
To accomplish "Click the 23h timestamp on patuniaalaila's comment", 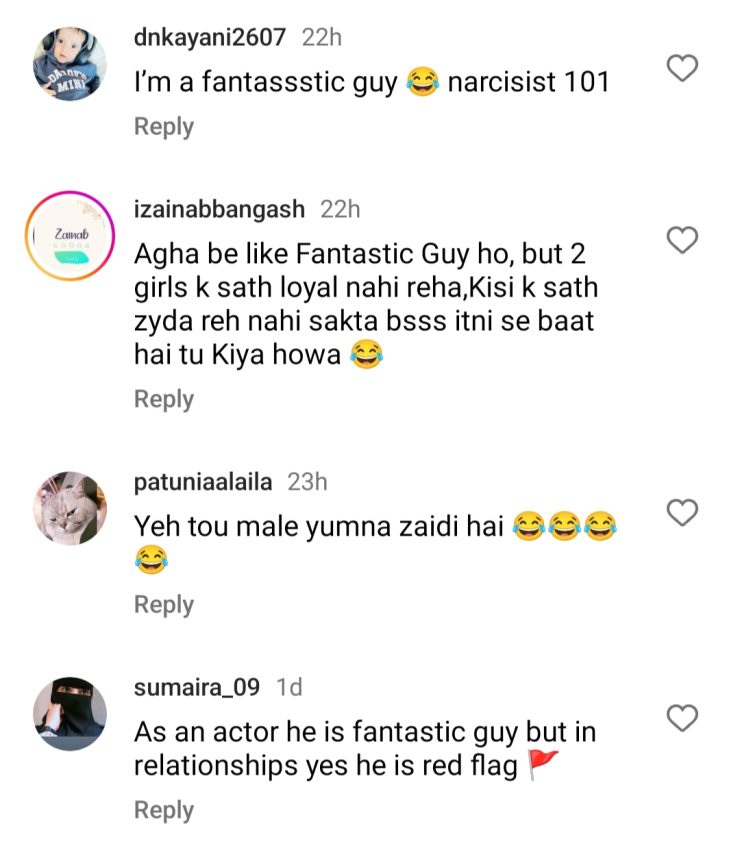I will 308,482.
